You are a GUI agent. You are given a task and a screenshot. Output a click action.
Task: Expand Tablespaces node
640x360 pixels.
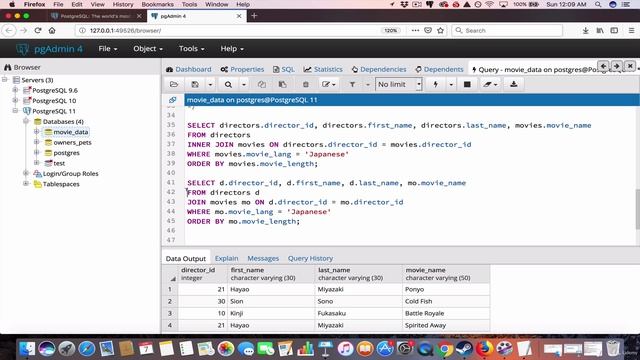pyautogui.click(x=26, y=184)
